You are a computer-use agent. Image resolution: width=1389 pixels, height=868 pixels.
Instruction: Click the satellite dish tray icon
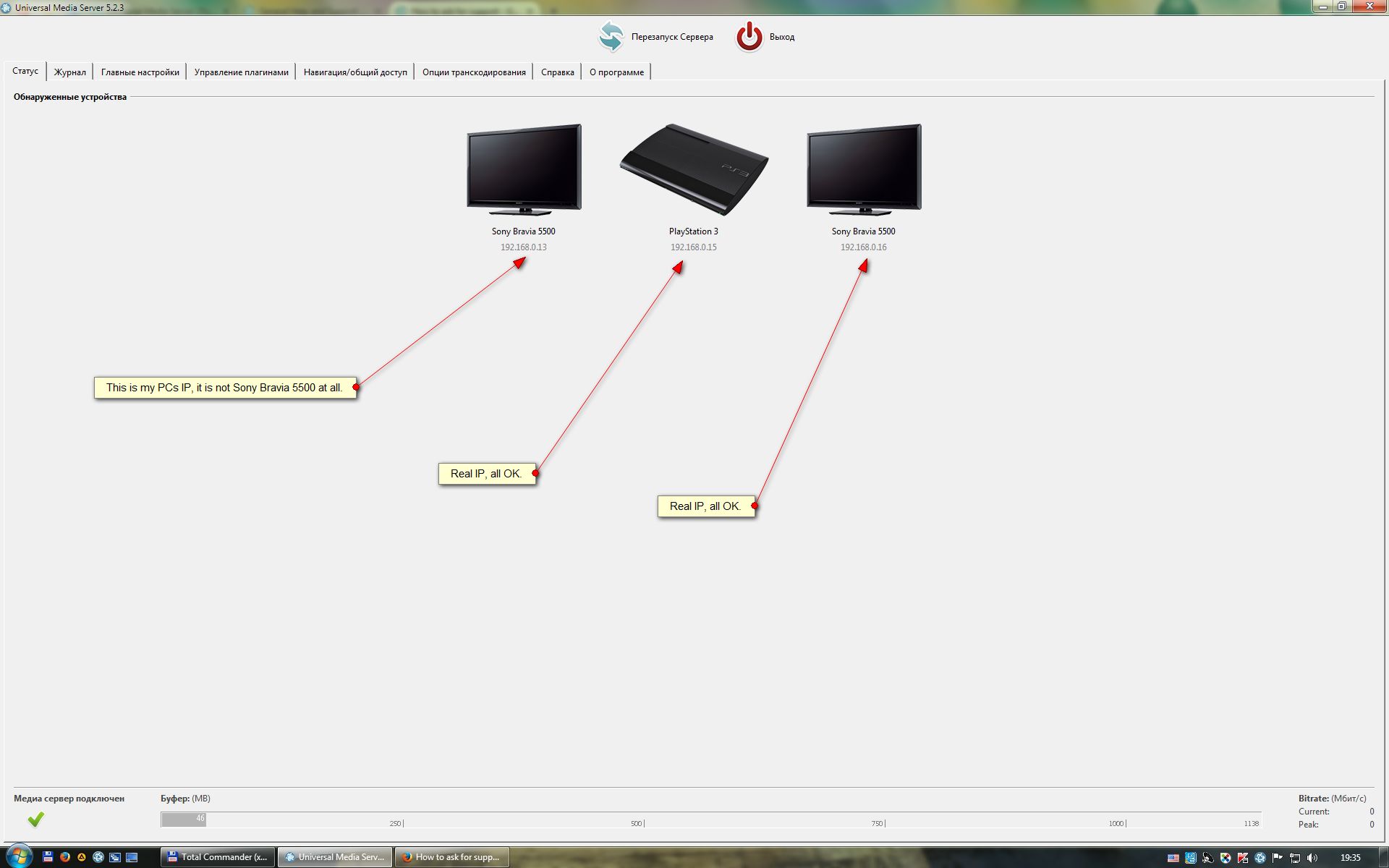1207,858
